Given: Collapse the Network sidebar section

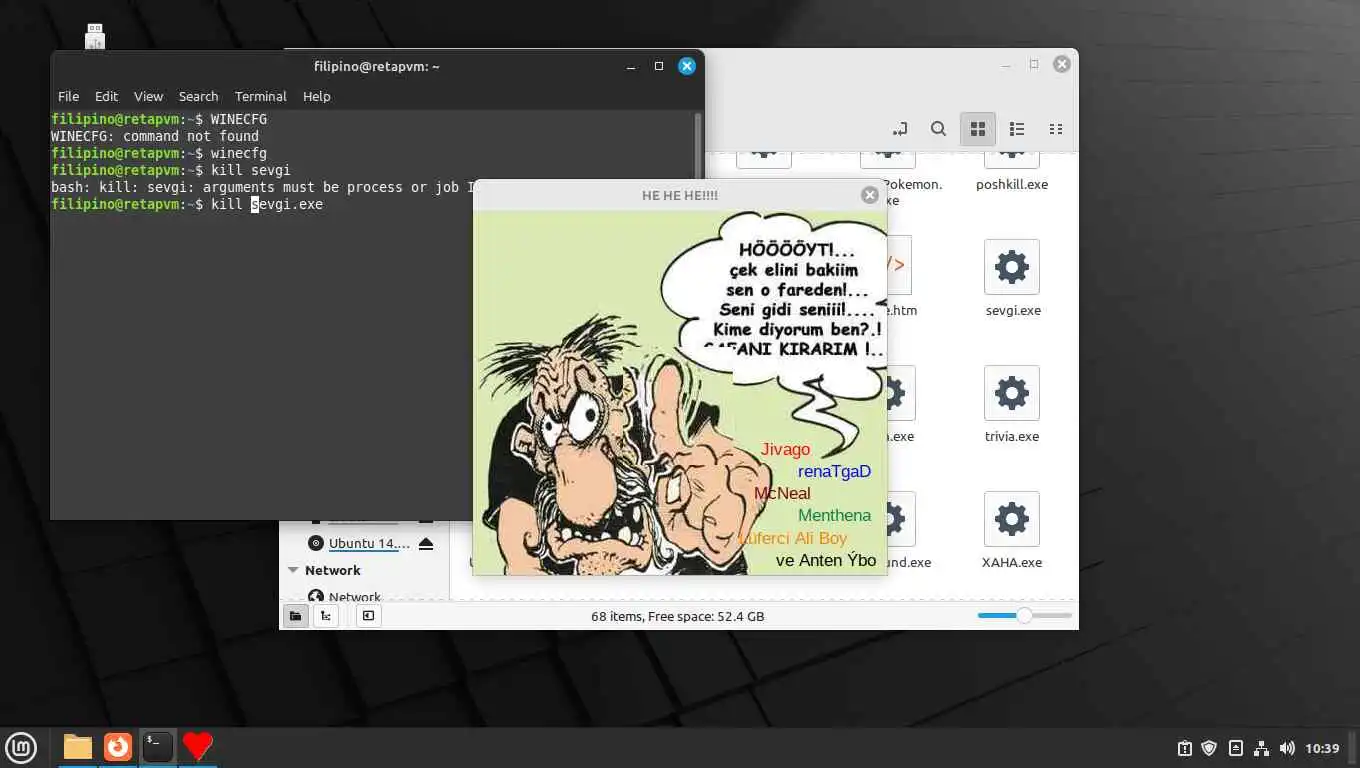Looking at the screenshot, I should pos(294,570).
